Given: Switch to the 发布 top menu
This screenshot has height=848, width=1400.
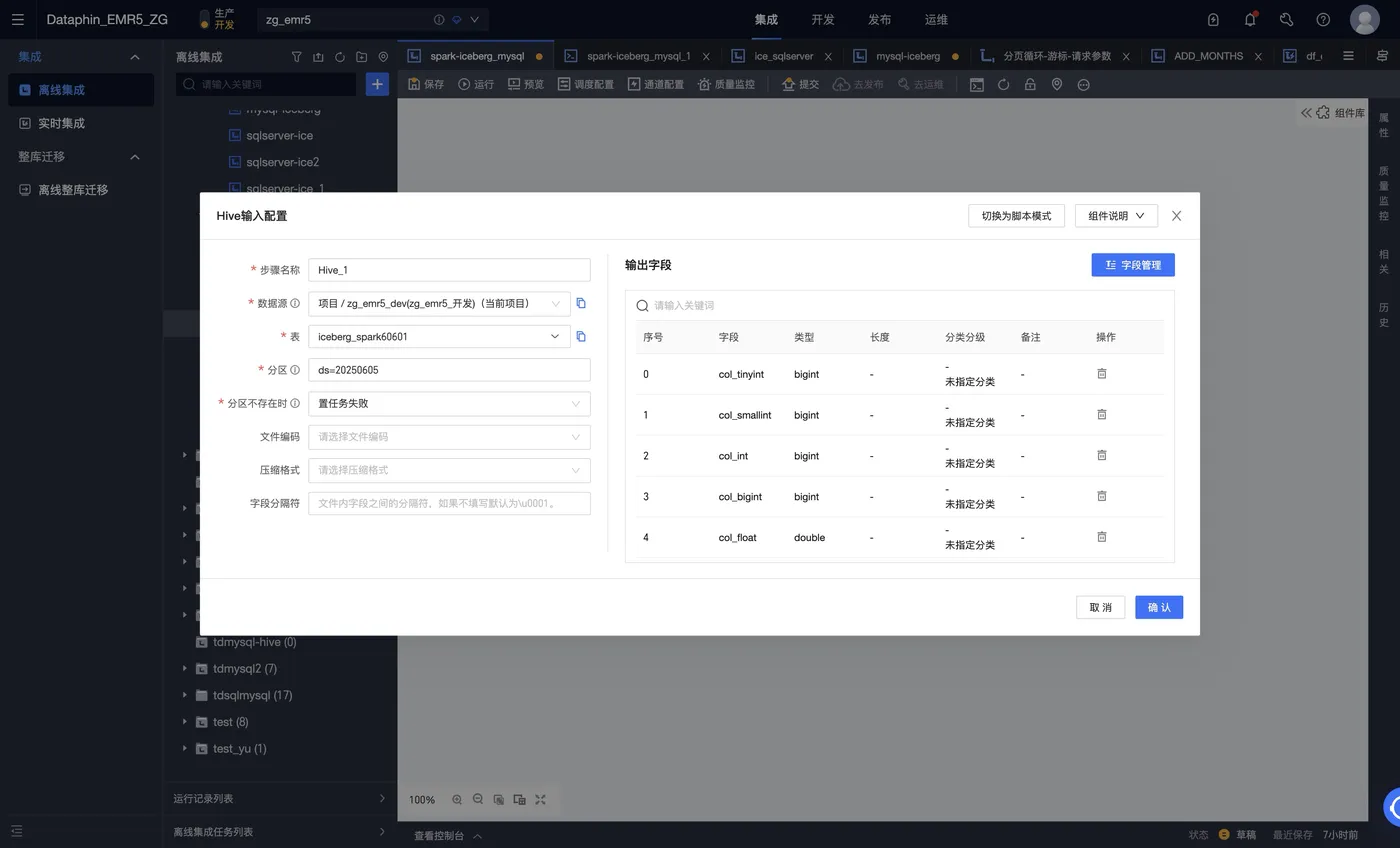Looking at the screenshot, I should coord(879,19).
